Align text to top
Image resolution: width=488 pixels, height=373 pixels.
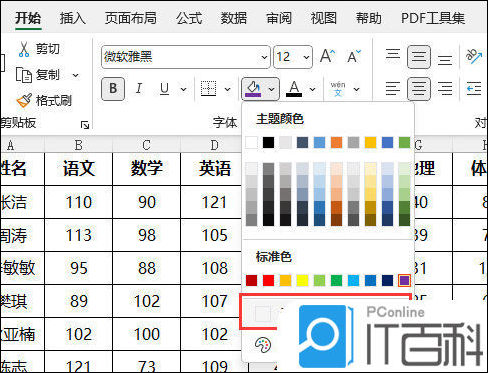(393, 54)
